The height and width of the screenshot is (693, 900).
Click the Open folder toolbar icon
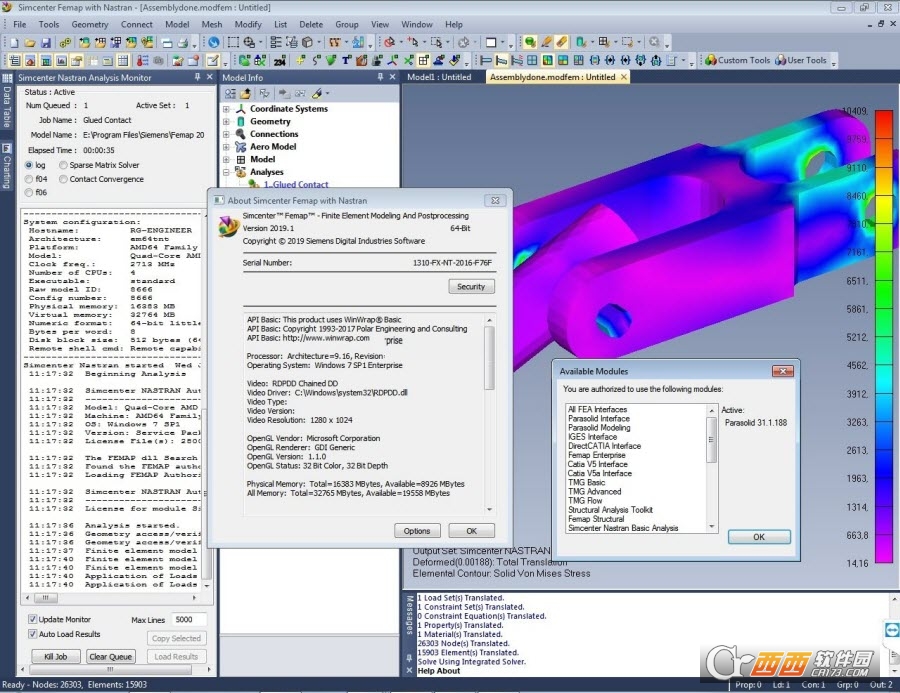point(30,43)
